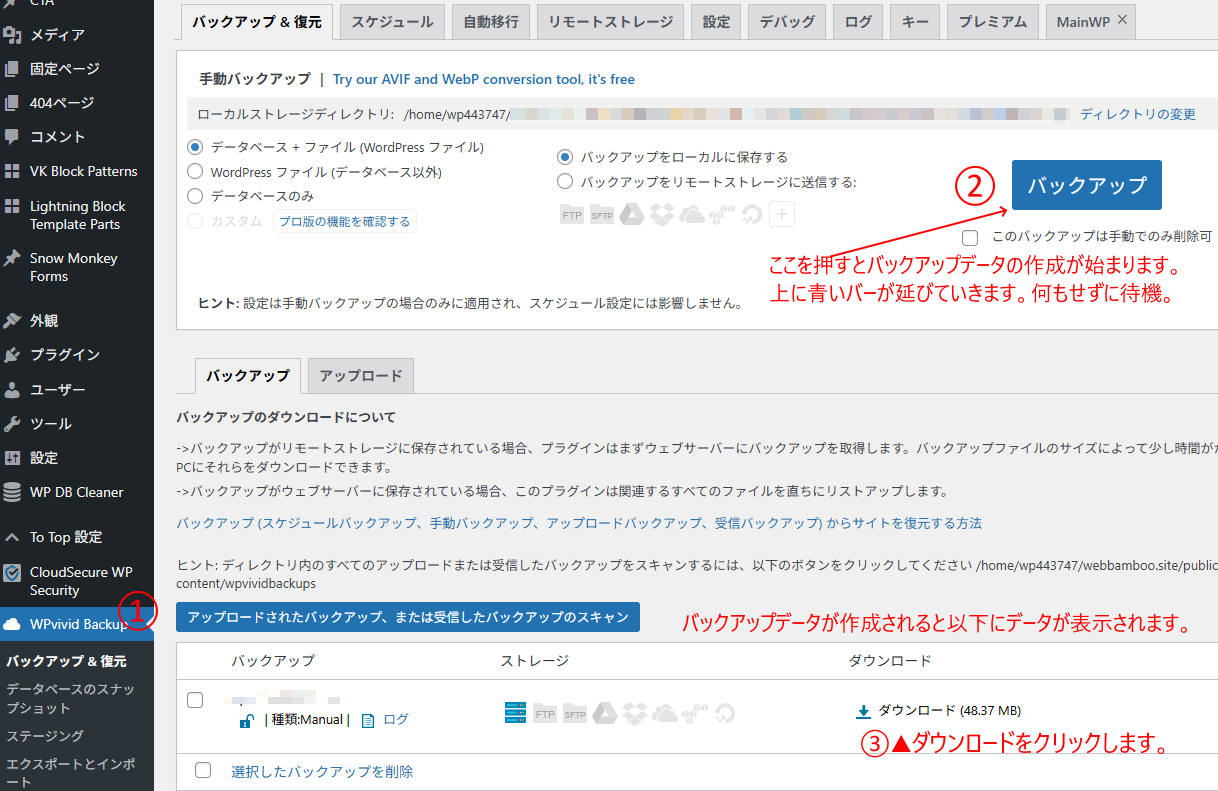Check このバックアップは手動でのみ削除可 checkbox
The height and width of the screenshot is (791, 1218).
(969, 237)
